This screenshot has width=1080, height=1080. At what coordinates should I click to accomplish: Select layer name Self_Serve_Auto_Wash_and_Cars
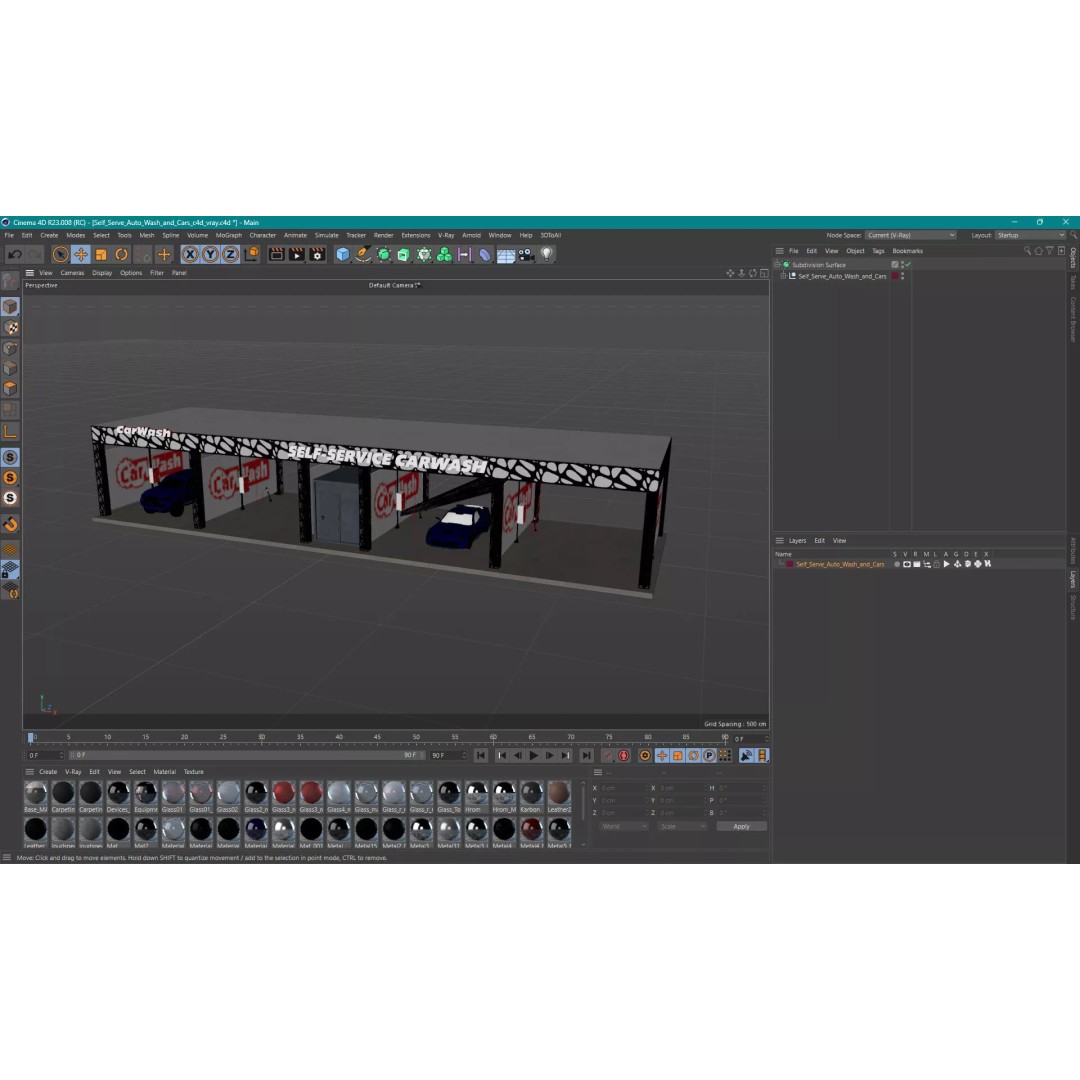[840, 564]
